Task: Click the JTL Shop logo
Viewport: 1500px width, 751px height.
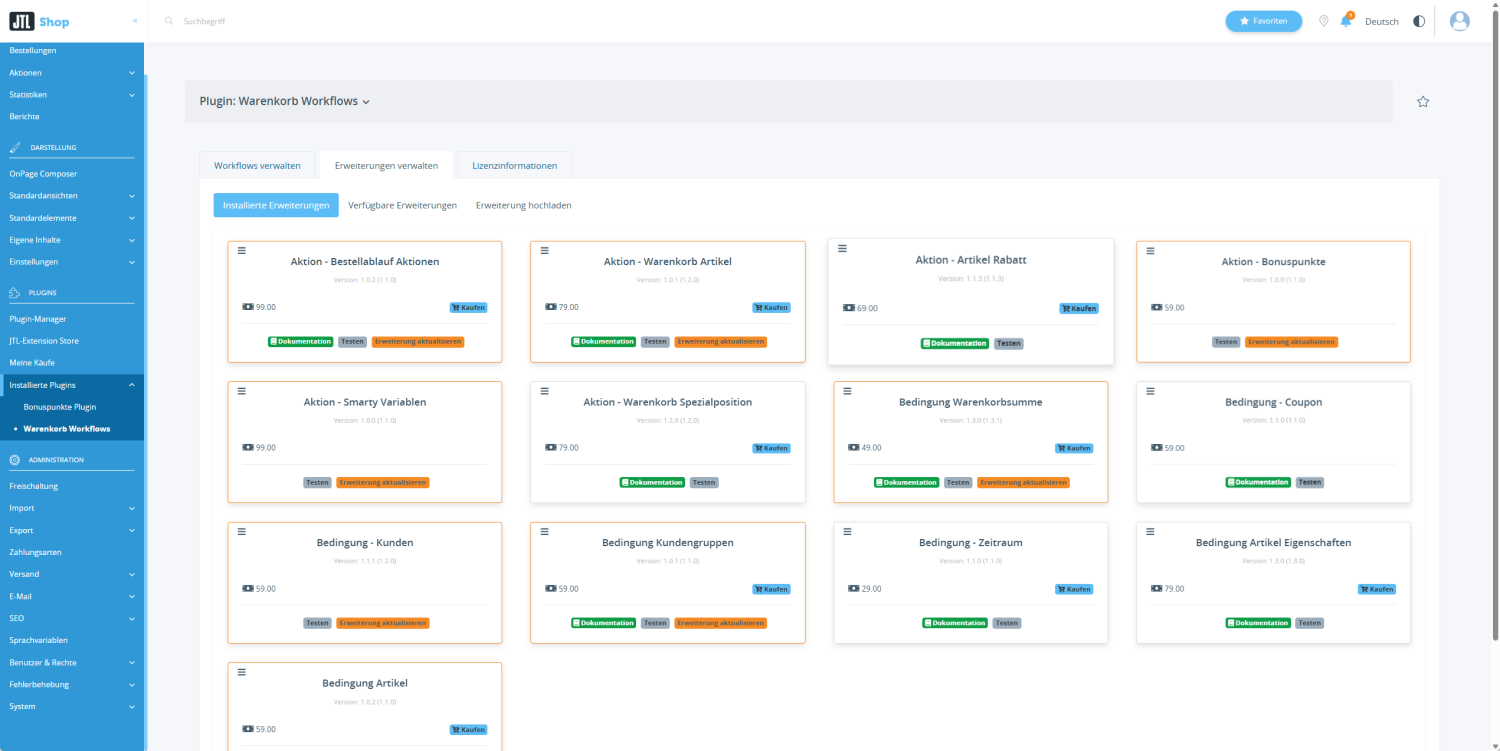Action: click(x=40, y=21)
